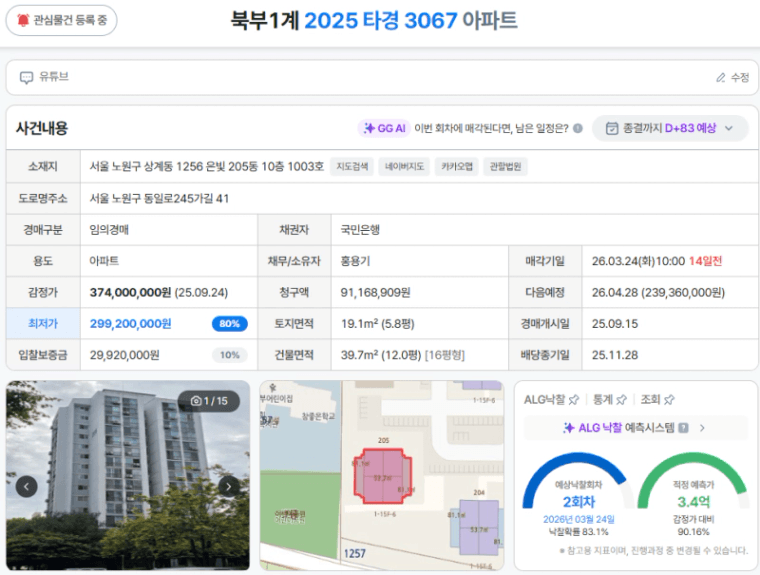
Task: Open the 지도검색 map search button
Action: point(353,167)
